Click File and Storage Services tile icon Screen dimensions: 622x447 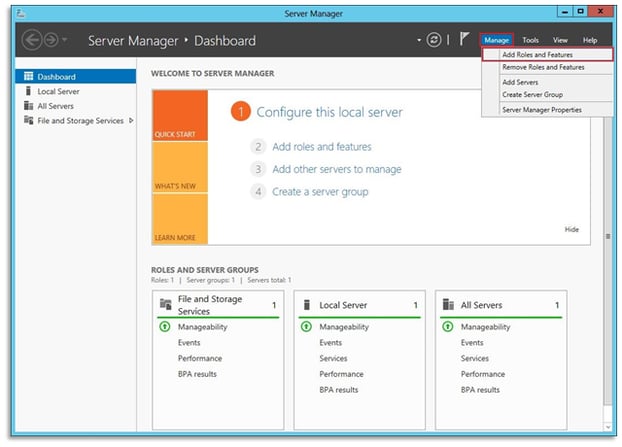click(x=165, y=304)
